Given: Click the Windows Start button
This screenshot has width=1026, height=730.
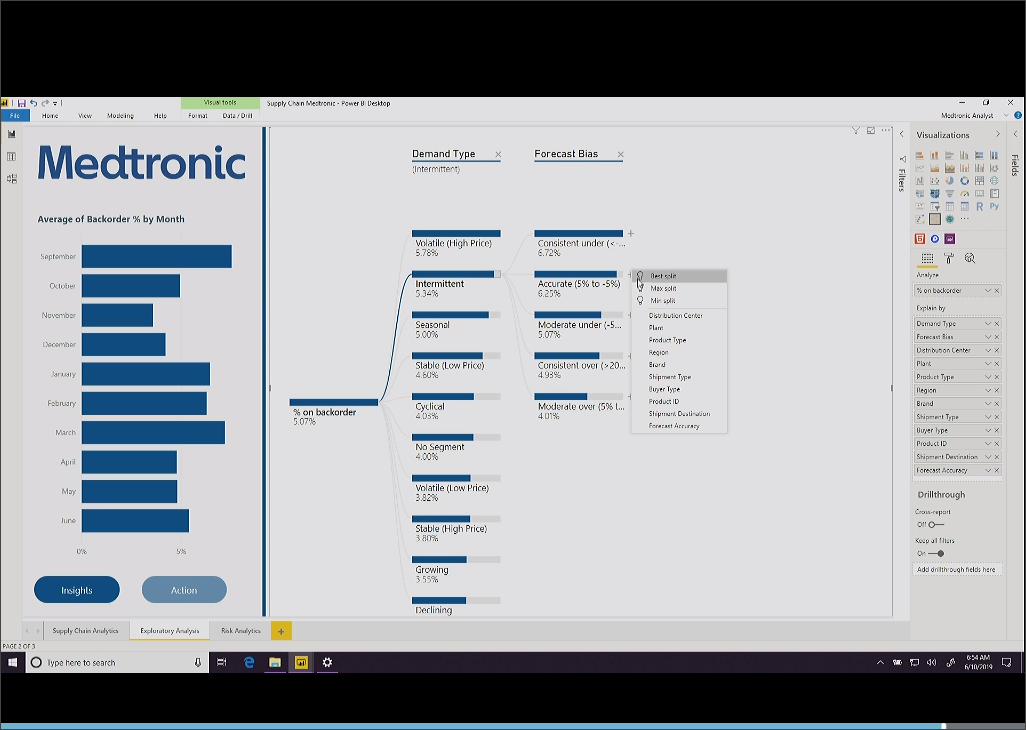Looking at the screenshot, I should (x=12, y=663).
